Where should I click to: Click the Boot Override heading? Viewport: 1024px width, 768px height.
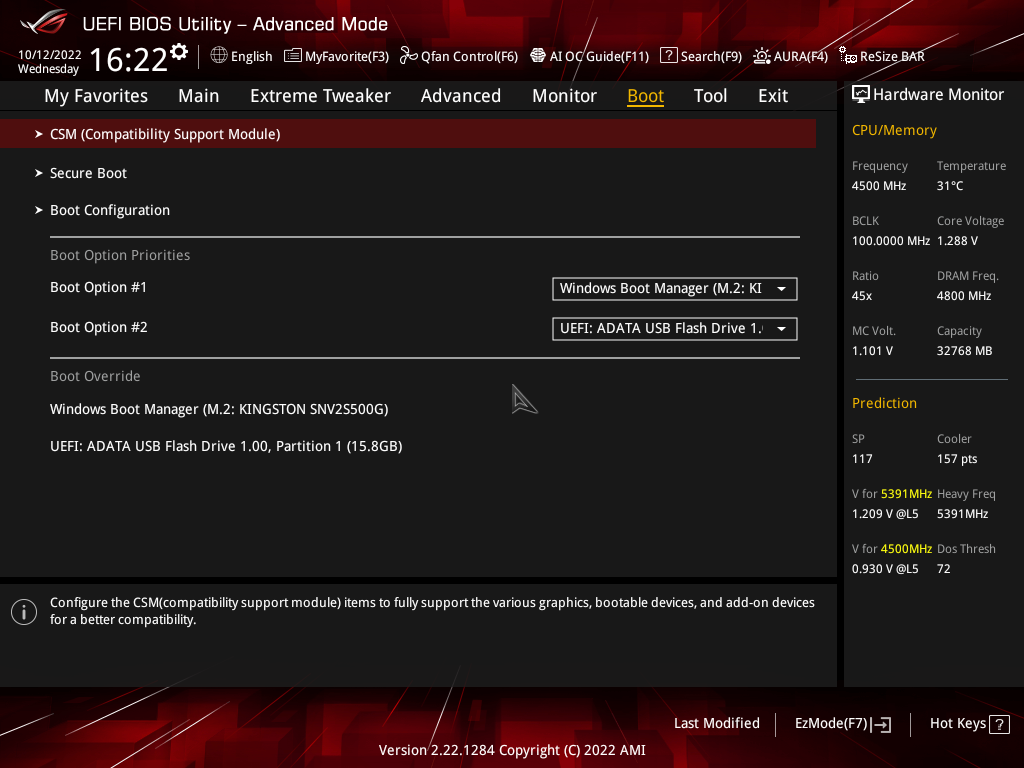tap(95, 377)
